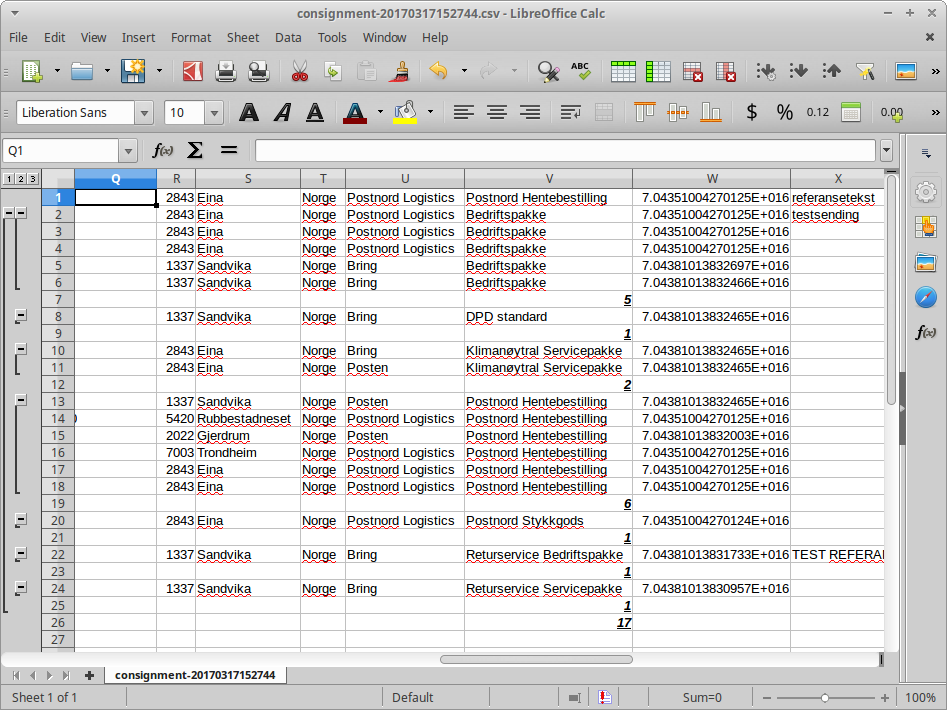The width and height of the screenshot is (947, 710).
Task: Align cell content to bottom
Action: click(x=711, y=112)
